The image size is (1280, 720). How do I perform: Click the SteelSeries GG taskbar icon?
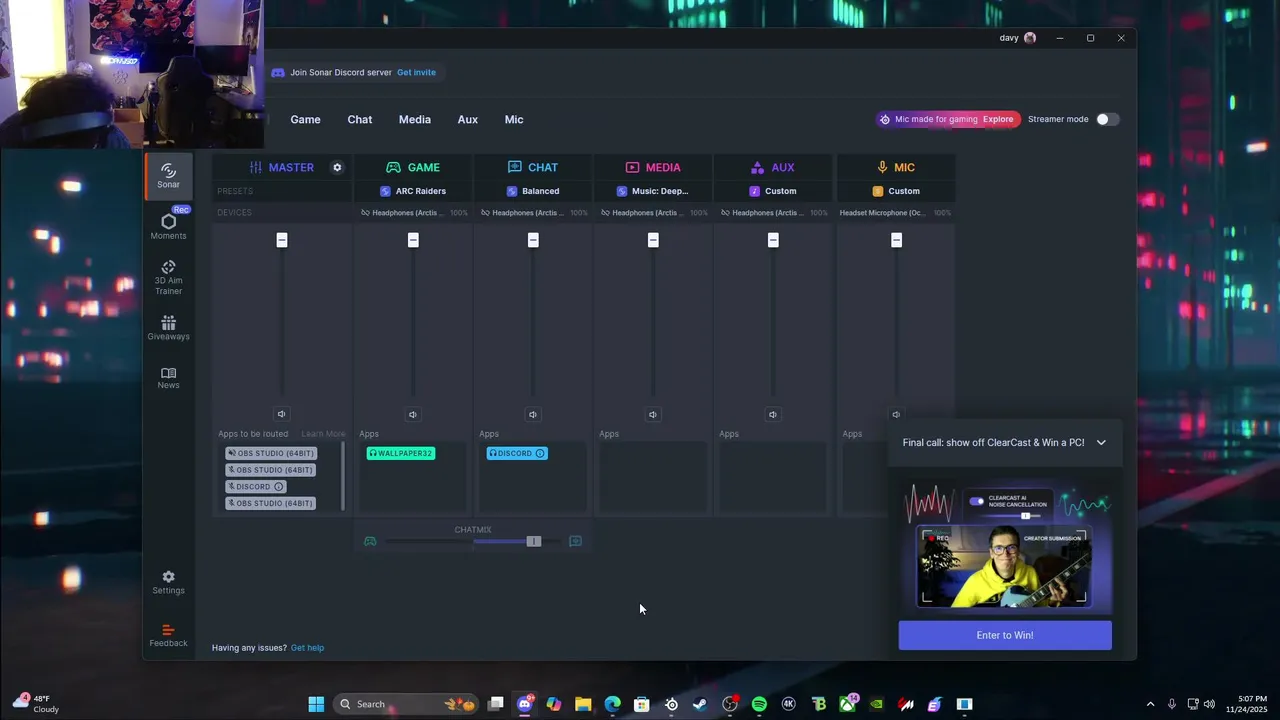point(671,704)
